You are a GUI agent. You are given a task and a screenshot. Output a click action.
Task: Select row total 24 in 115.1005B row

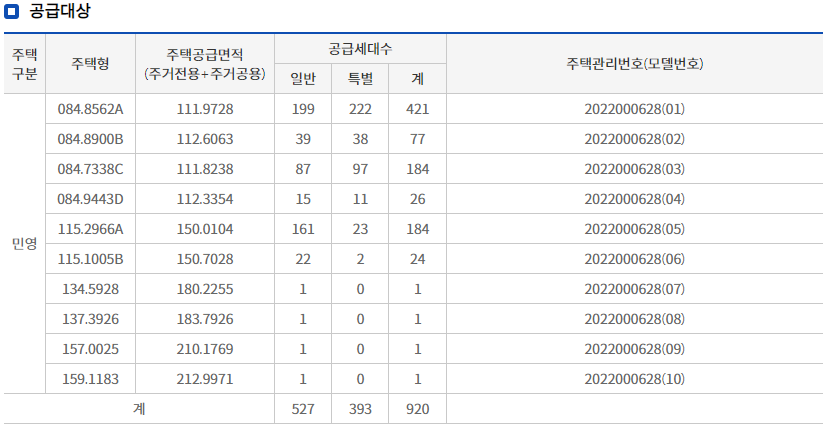click(418, 259)
